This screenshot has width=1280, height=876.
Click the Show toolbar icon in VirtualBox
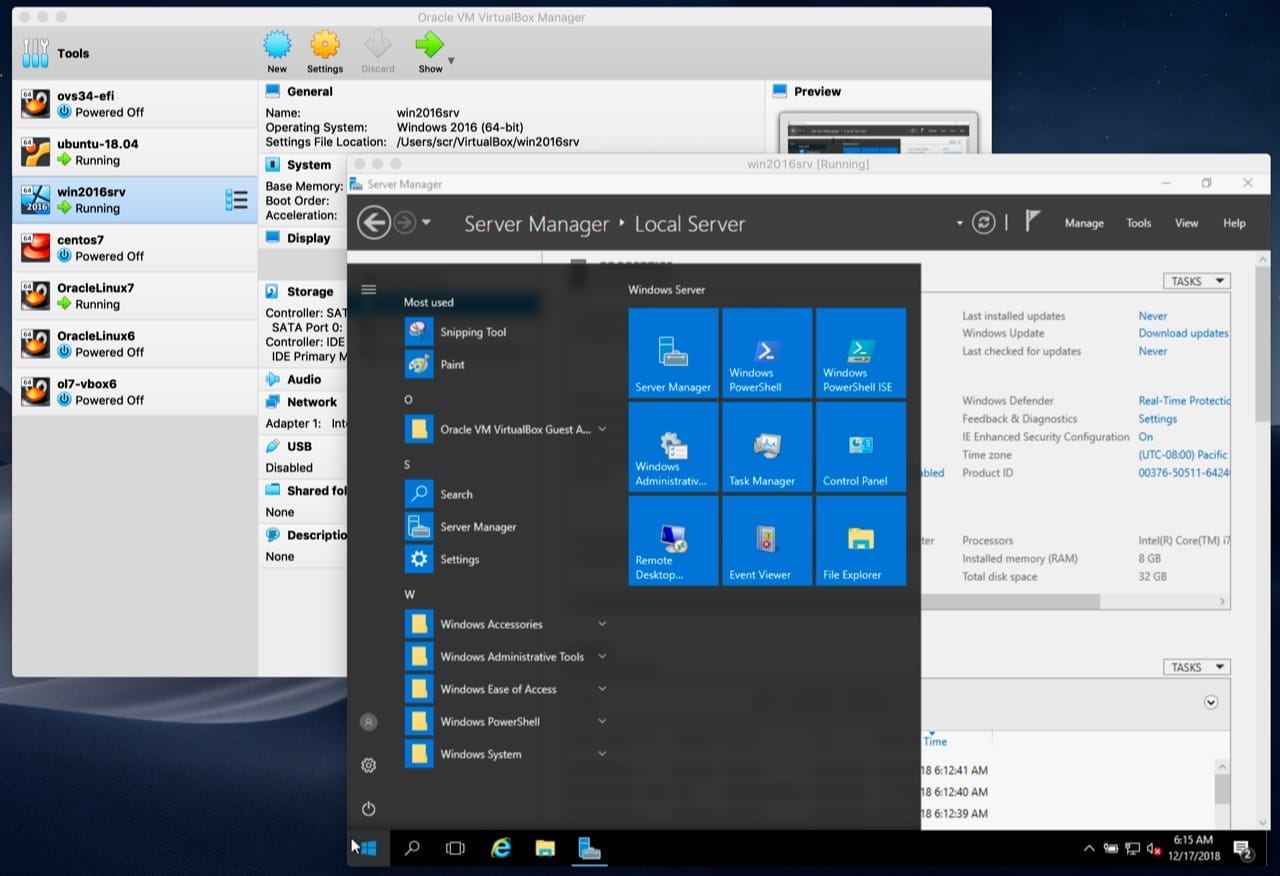point(430,46)
